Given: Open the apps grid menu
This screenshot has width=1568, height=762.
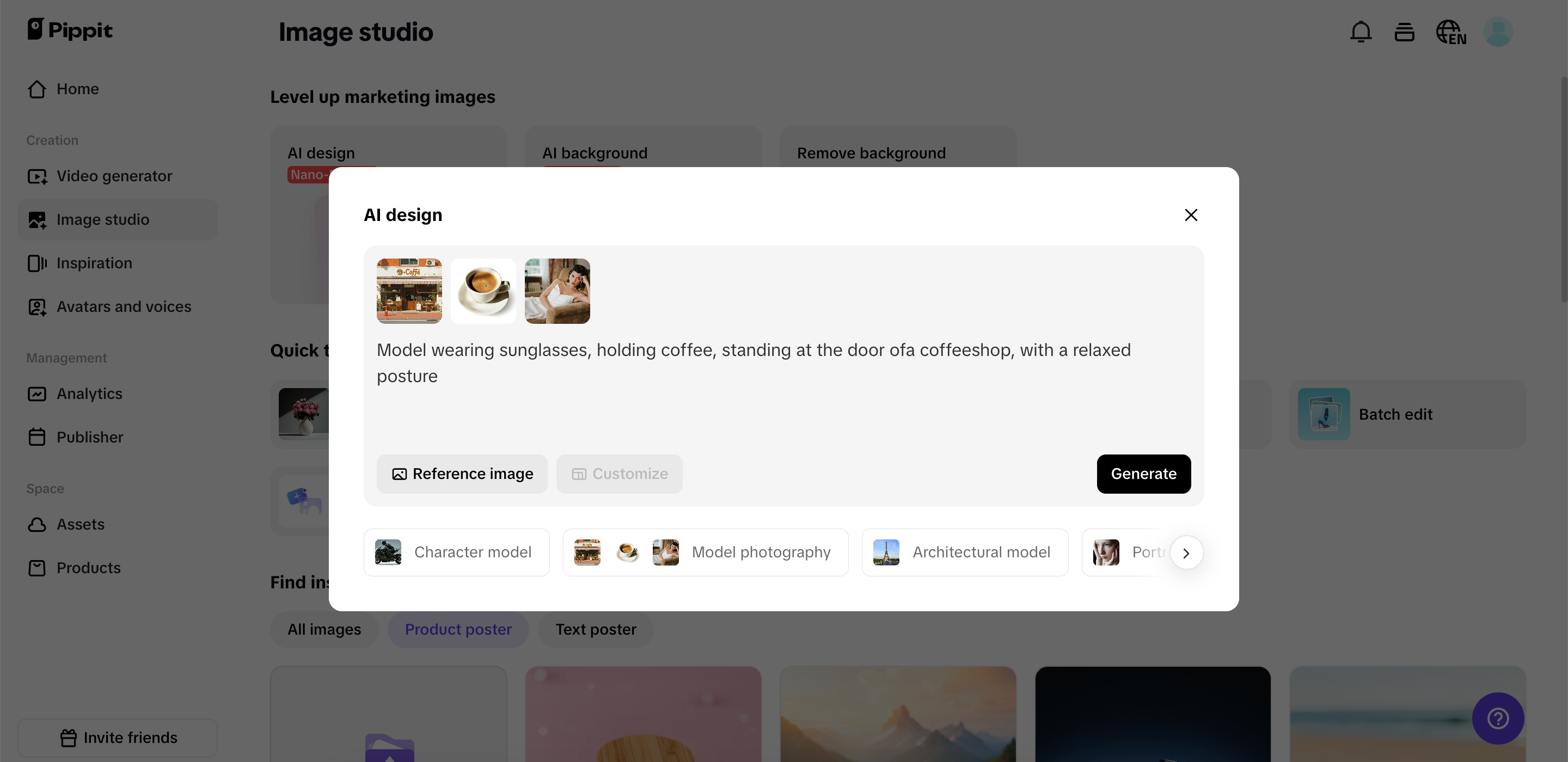Looking at the screenshot, I should coord(1405,32).
